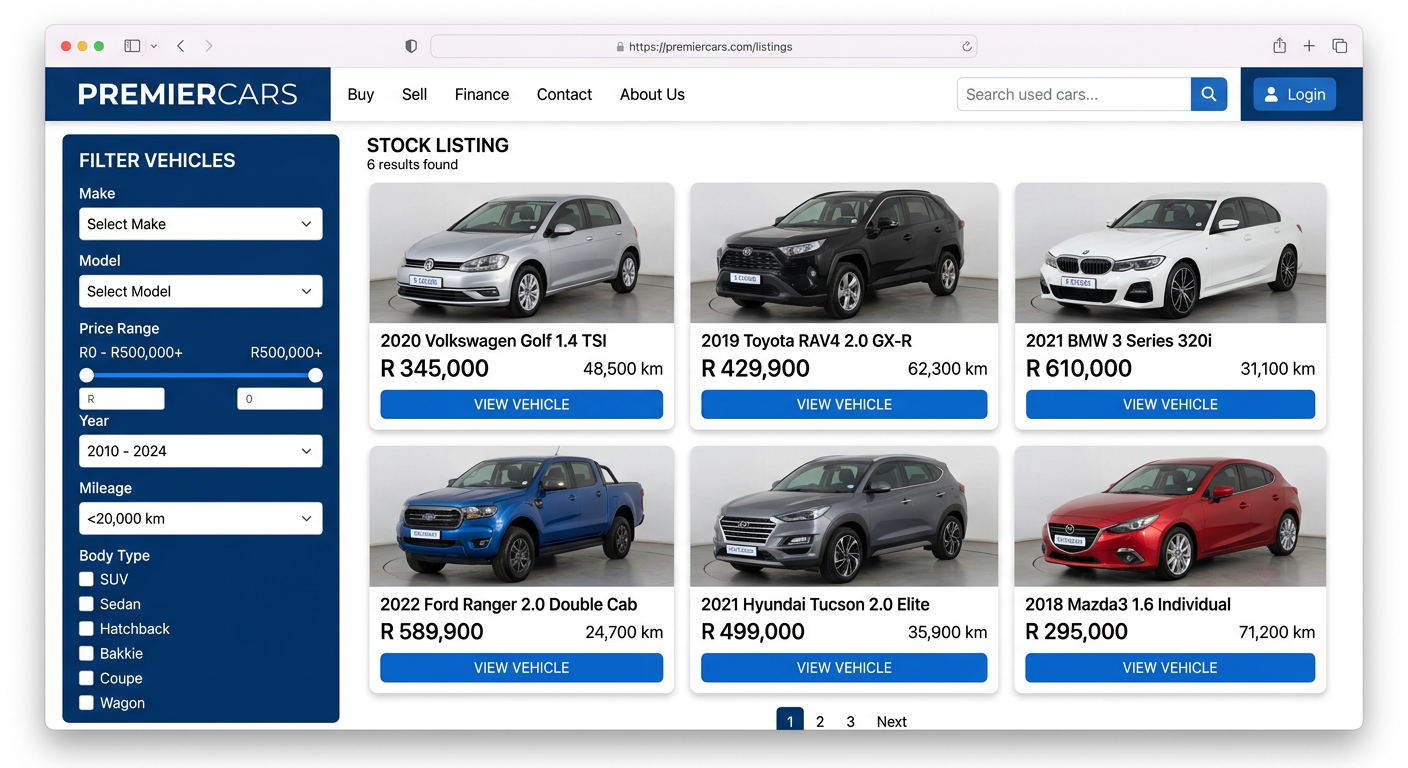Open the red Mazda3 car photo

(x=1170, y=516)
